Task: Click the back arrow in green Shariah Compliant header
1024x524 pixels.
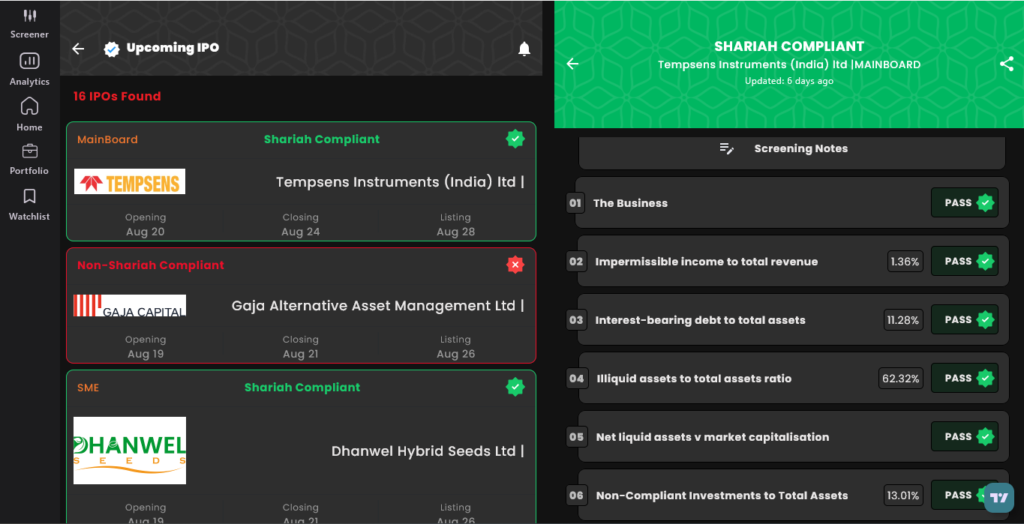Action: tap(573, 63)
